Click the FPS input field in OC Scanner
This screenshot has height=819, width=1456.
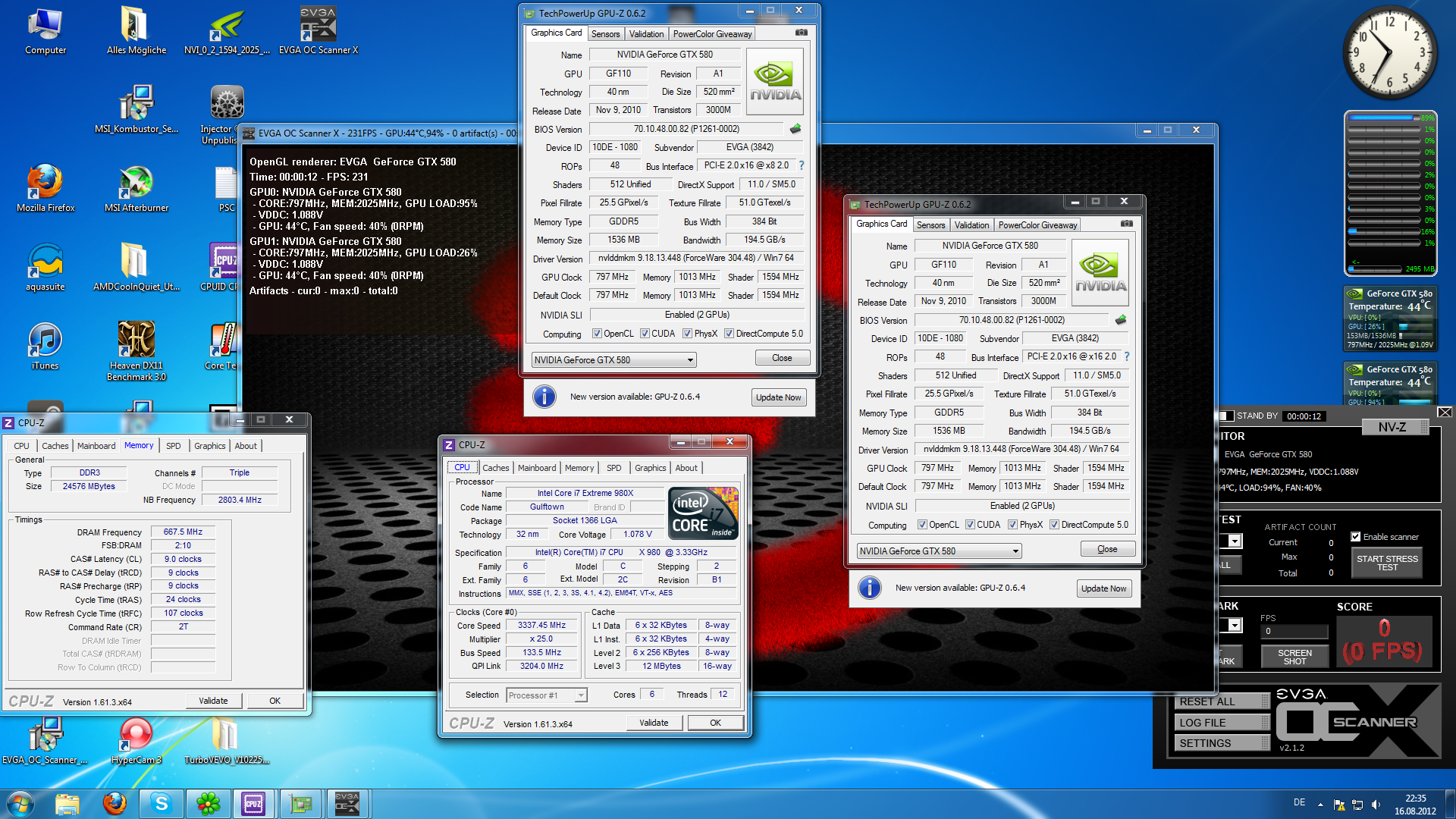pyautogui.click(x=1294, y=631)
